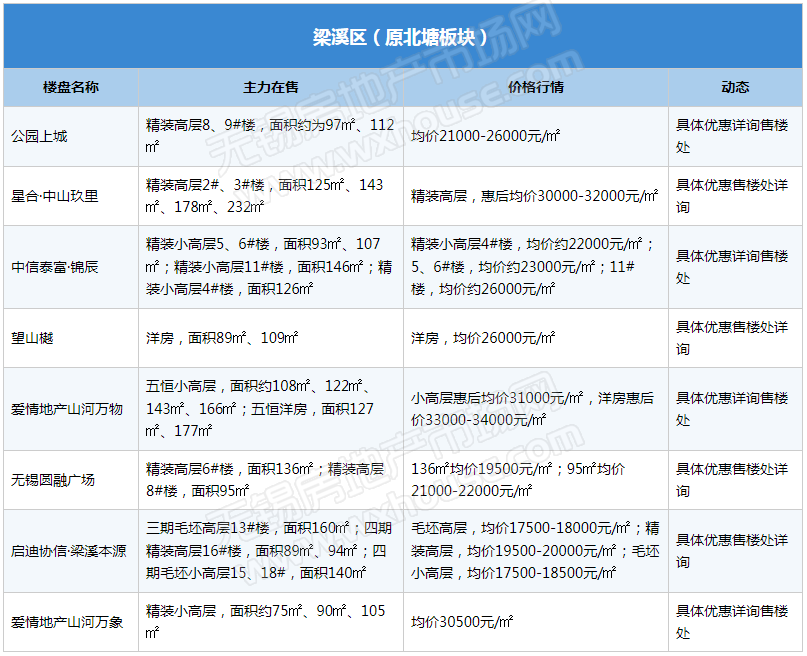Screen dimensions: 807x656
Task: Click the property name 爱情地产山河万象
Action: (x=67, y=622)
